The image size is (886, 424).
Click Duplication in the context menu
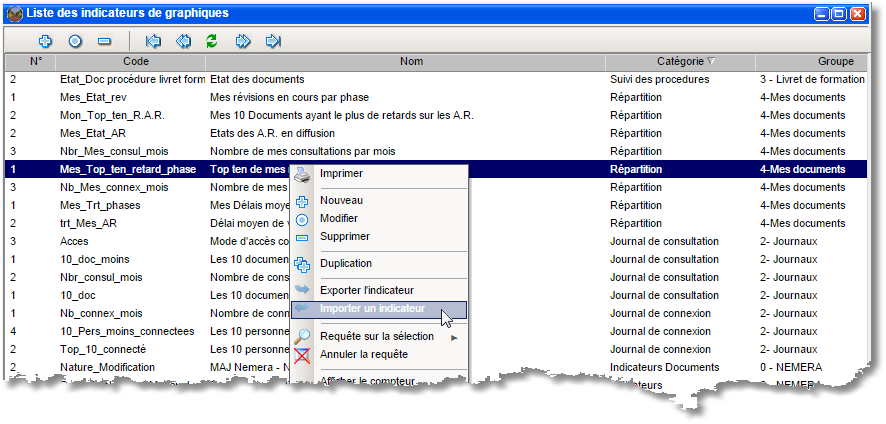(x=345, y=263)
